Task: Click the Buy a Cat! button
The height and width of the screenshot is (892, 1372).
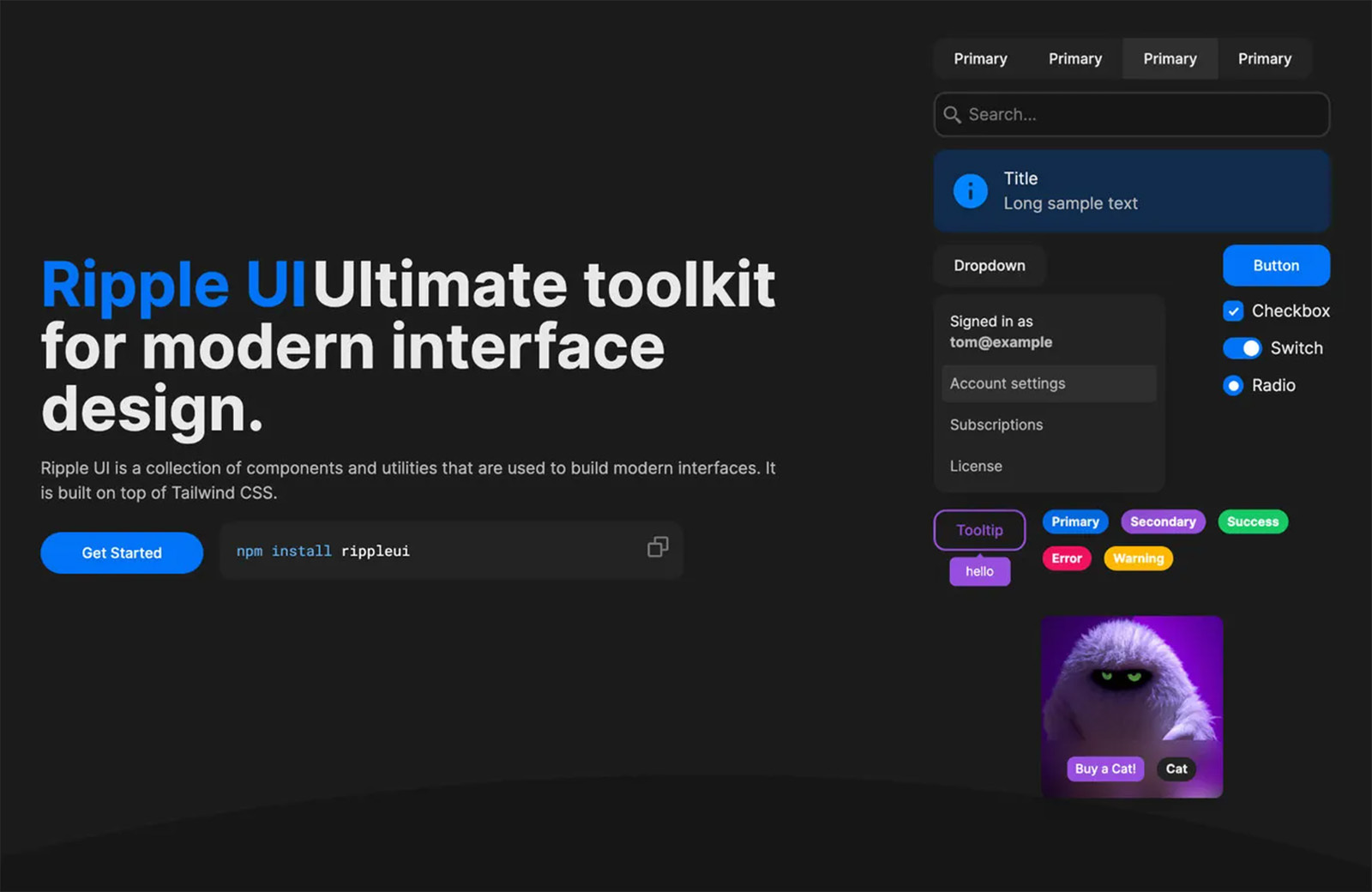Action: pos(1105,769)
